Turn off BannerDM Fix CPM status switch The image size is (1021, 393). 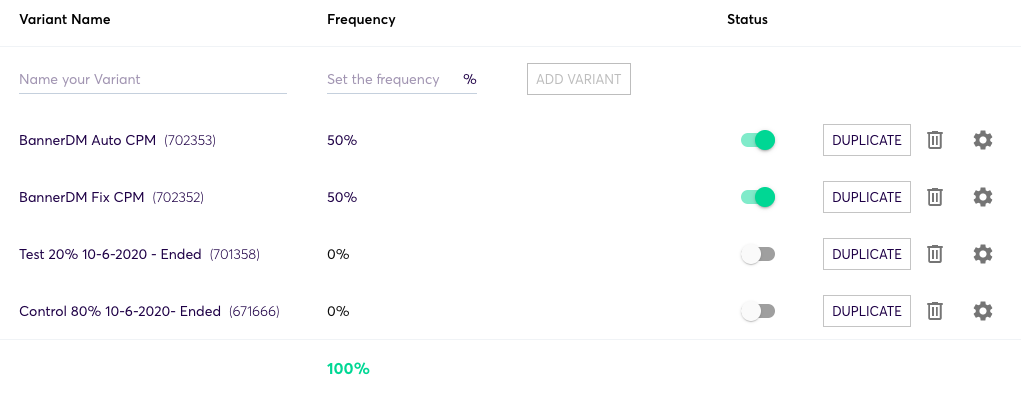(758, 197)
